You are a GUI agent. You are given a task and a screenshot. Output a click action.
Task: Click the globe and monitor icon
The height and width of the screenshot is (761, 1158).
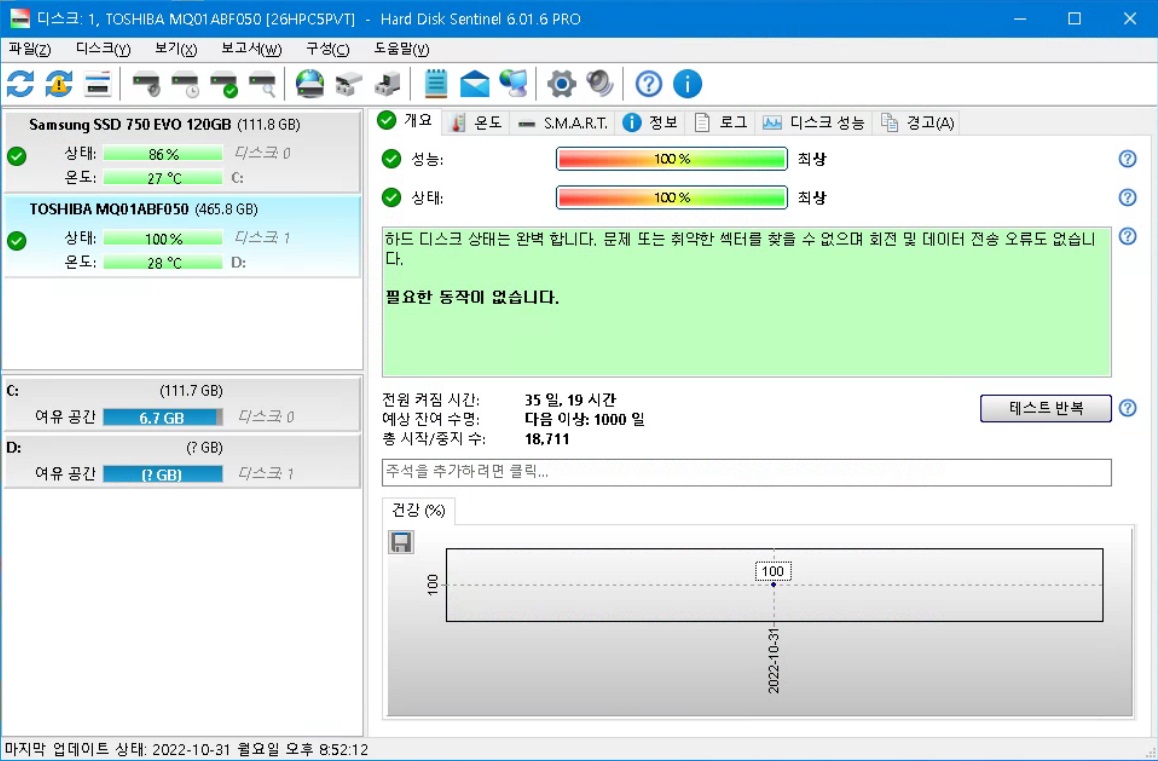click(514, 83)
